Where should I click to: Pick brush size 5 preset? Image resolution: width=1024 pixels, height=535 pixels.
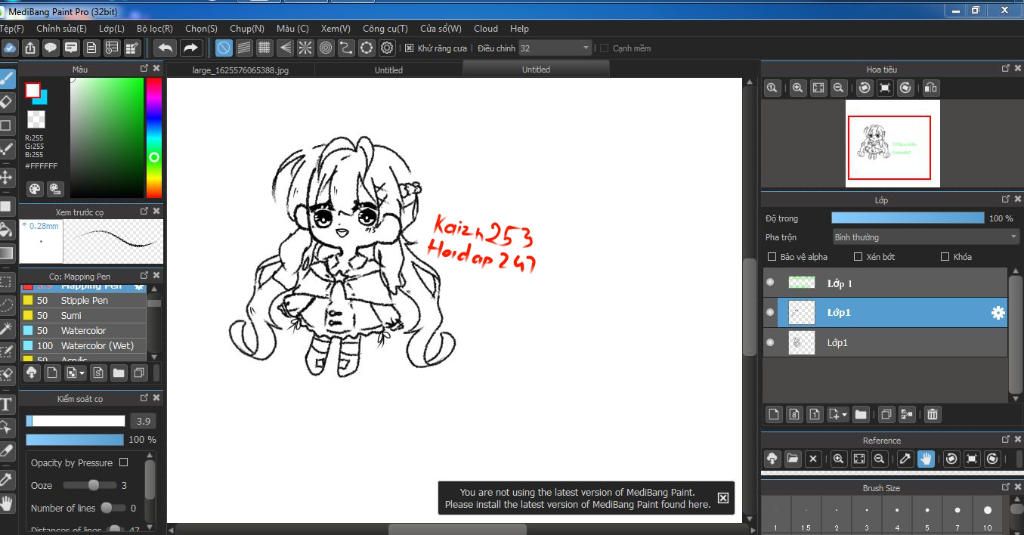pyautogui.click(x=927, y=516)
